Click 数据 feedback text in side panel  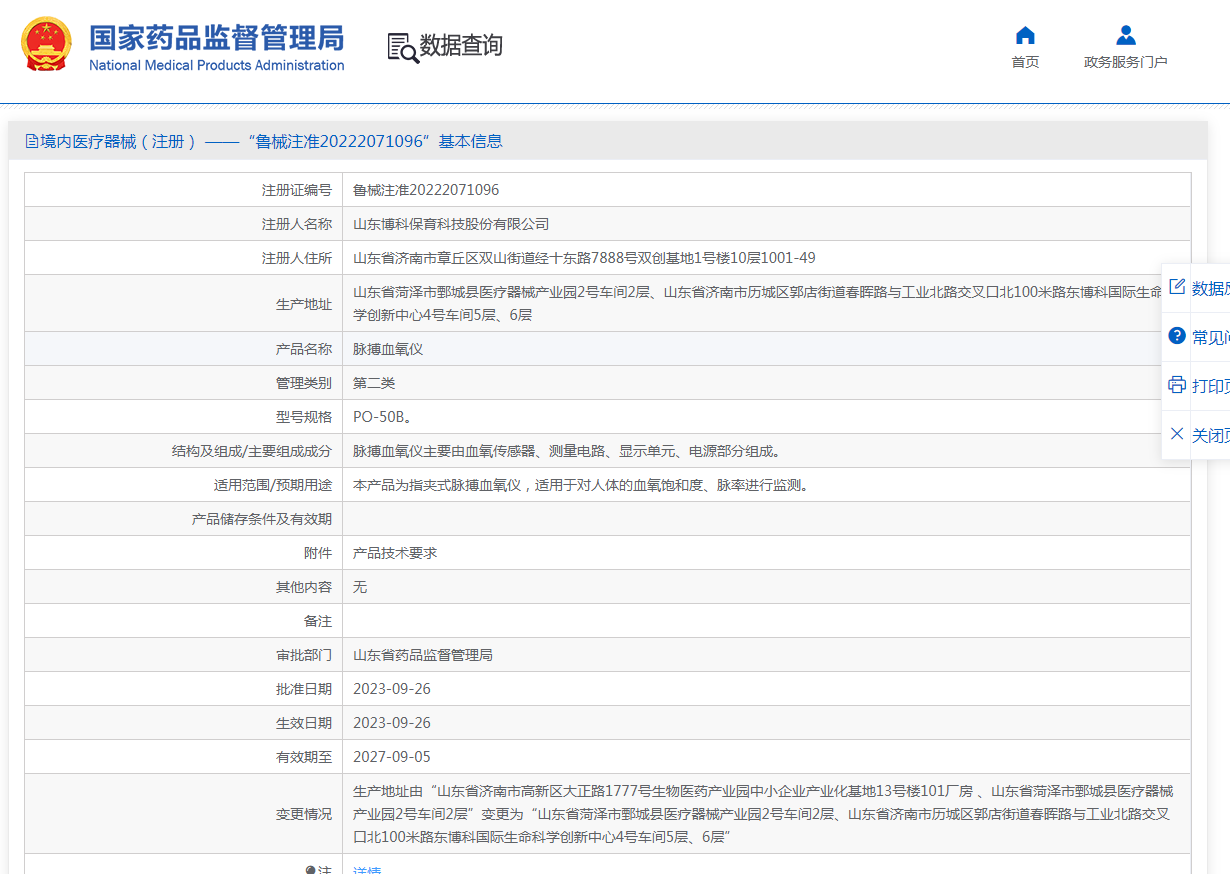tap(1211, 288)
